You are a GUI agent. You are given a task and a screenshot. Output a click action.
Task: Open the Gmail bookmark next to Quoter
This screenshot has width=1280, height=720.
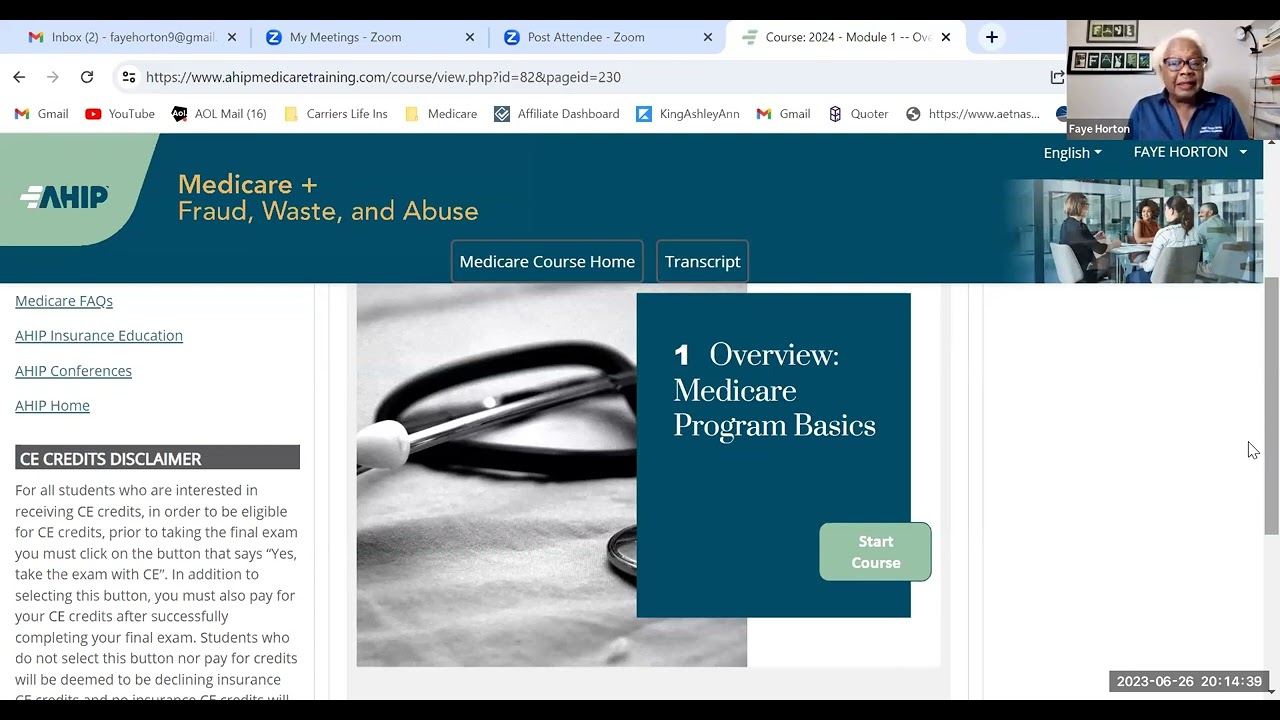tap(784, 114)
